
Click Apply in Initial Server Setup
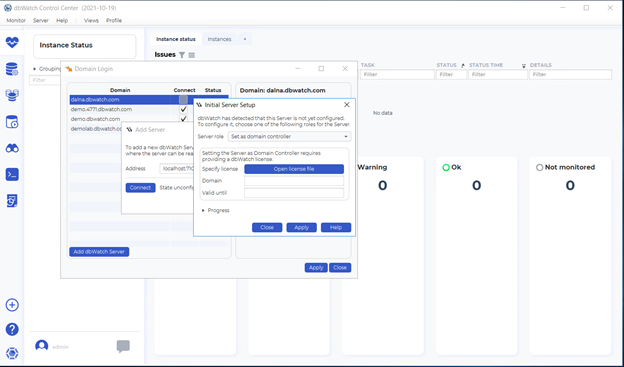coord(302,227)
